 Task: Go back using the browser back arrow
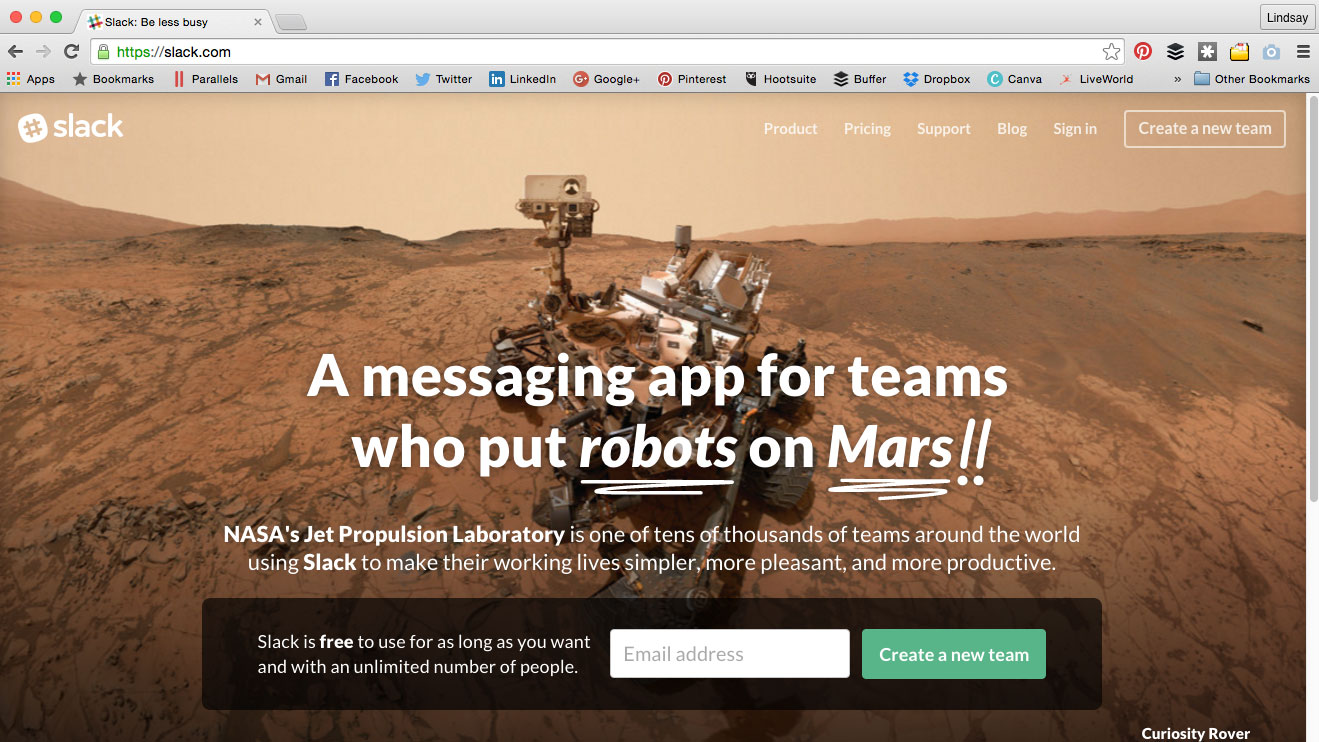click(x=16, y=52)
